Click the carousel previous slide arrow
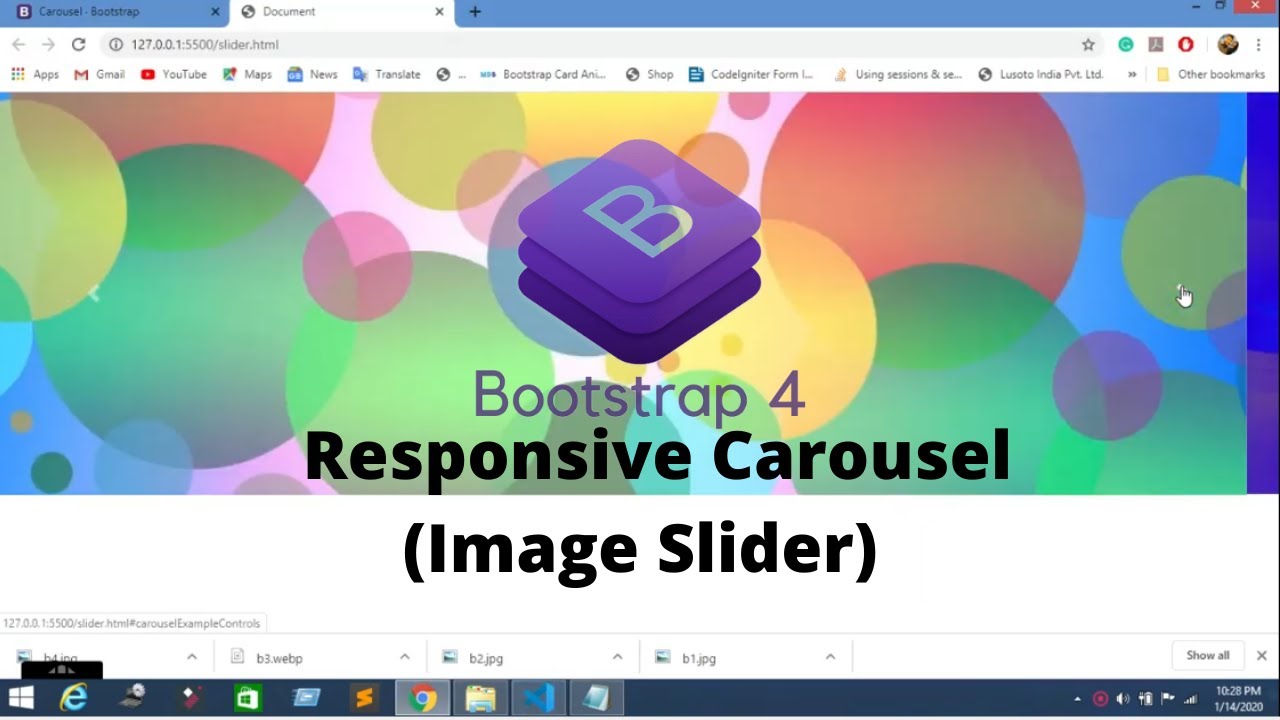Viewport: 1280px width, 720px height. pyautogui.click(x=94, y=293)
